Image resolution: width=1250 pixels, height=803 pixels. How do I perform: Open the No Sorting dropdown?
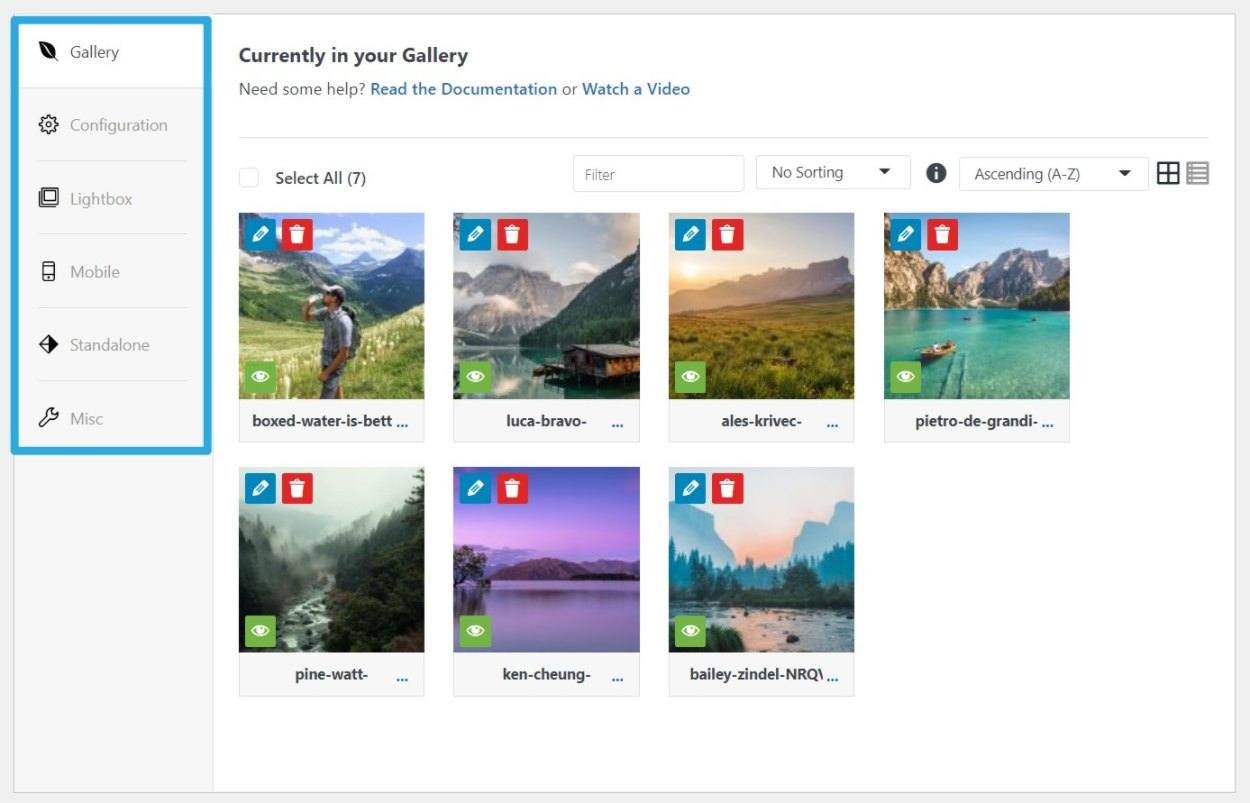[833, 172]
